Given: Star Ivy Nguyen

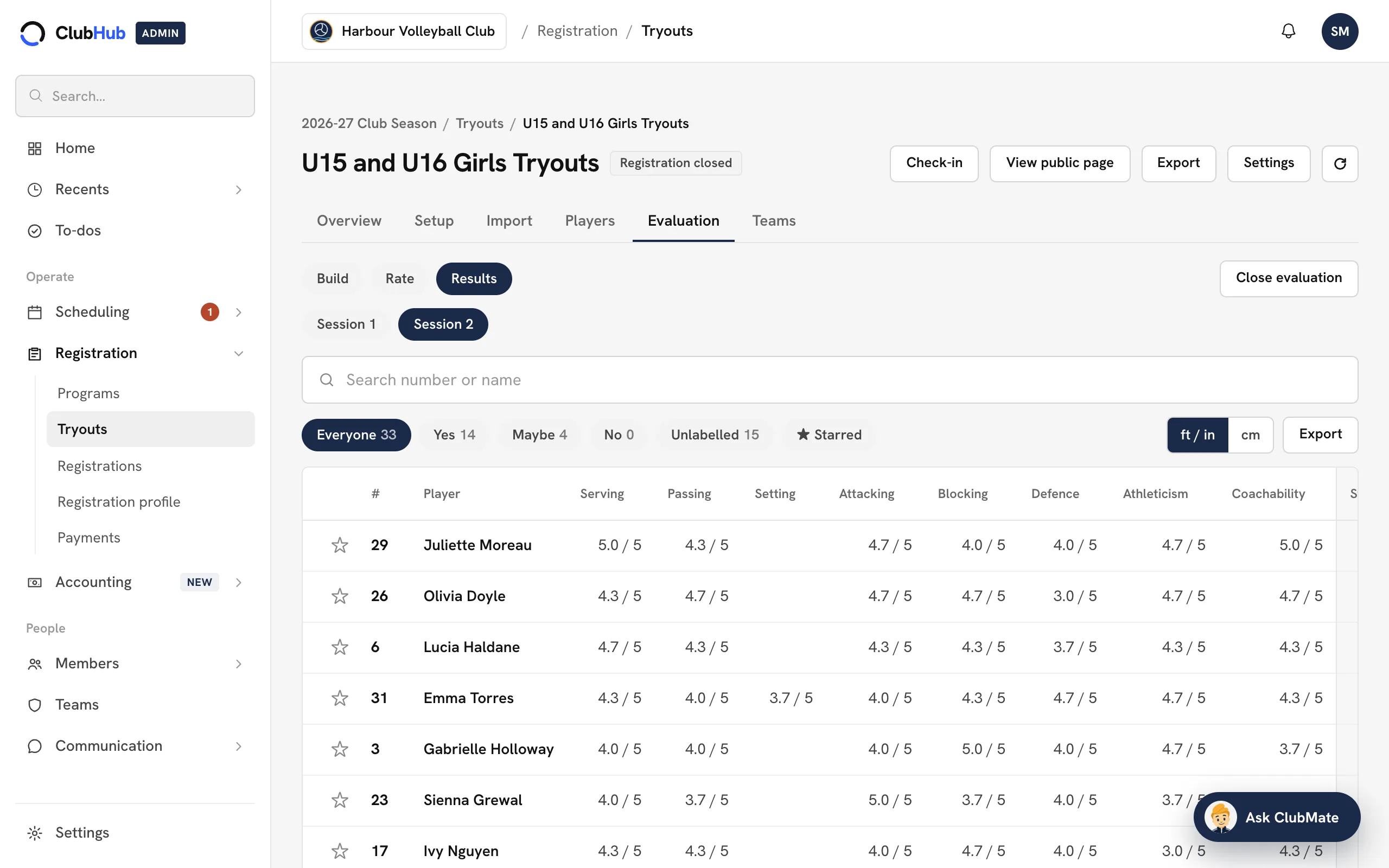Looking at the screenshot, I should [x=340, y=851].
